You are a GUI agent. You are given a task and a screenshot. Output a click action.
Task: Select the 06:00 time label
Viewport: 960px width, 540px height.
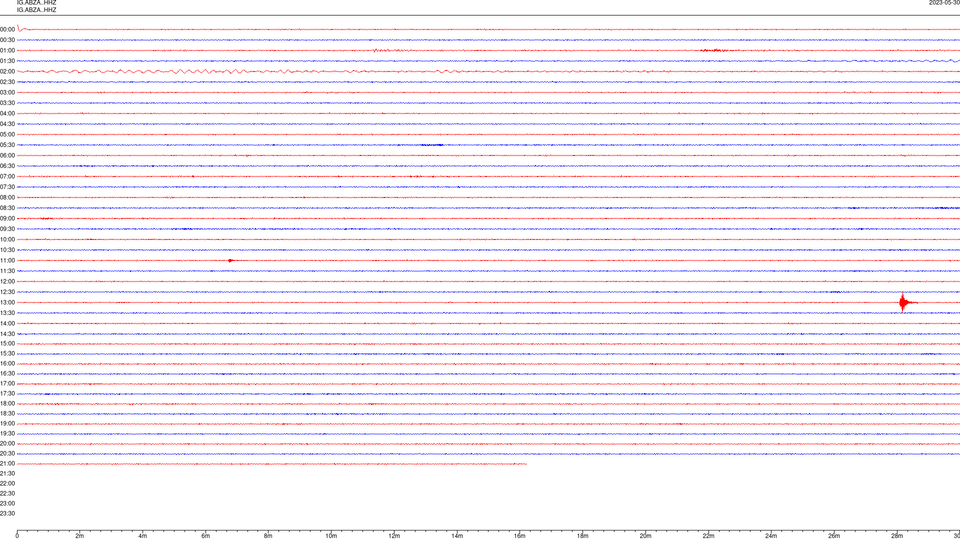click(x=7, y=156)
